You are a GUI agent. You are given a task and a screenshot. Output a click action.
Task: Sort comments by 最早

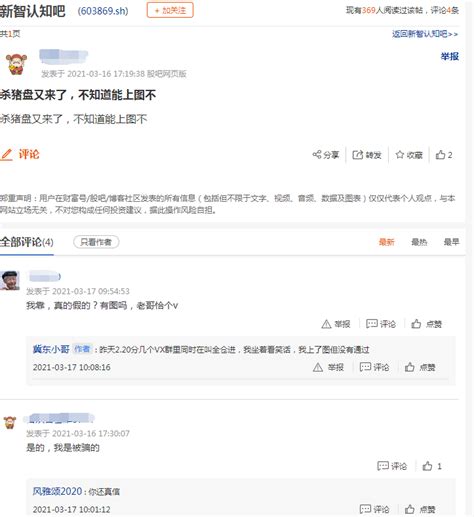tap(451, 242)
